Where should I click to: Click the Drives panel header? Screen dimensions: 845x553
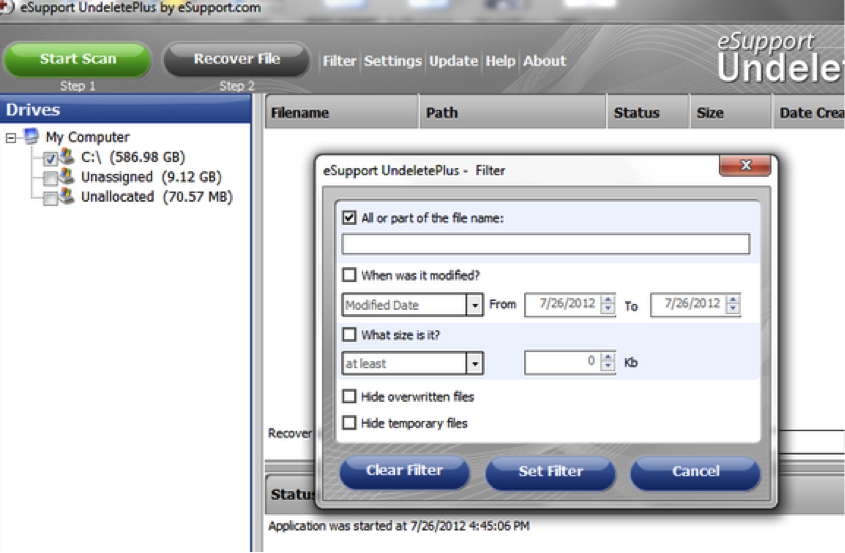126,109
